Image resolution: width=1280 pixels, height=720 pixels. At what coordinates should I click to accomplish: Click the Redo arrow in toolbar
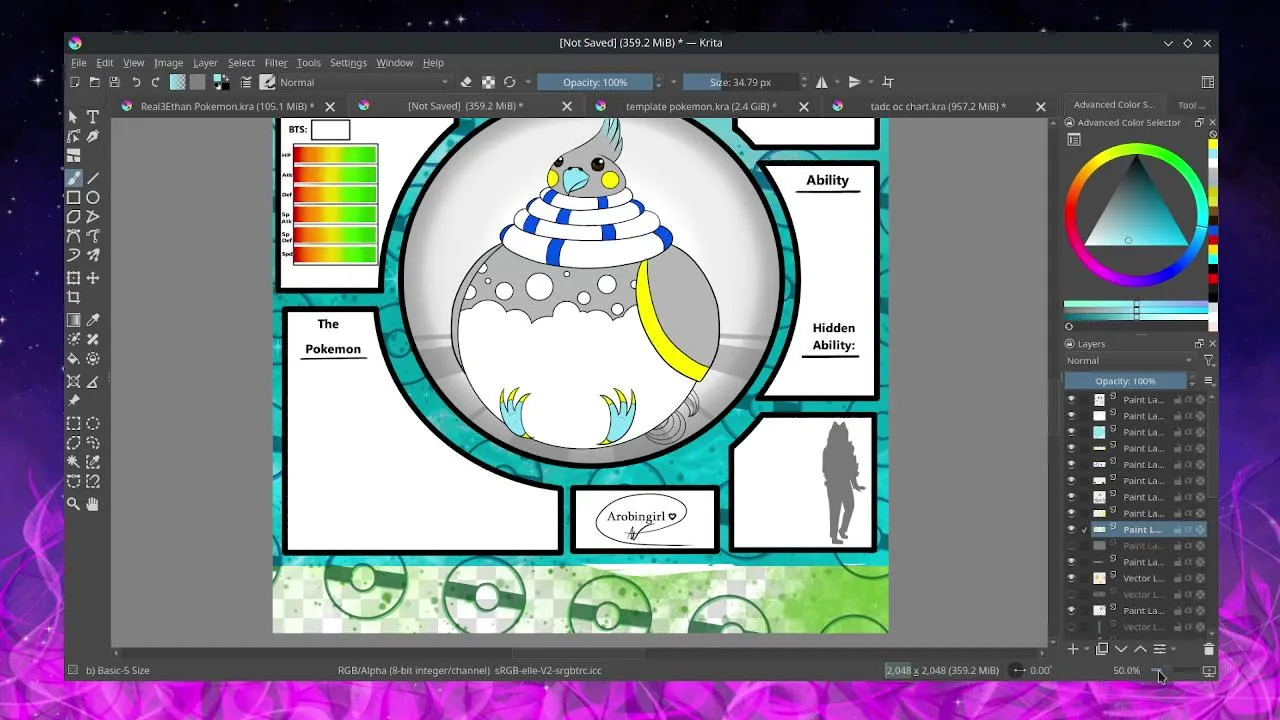point(156,82)
